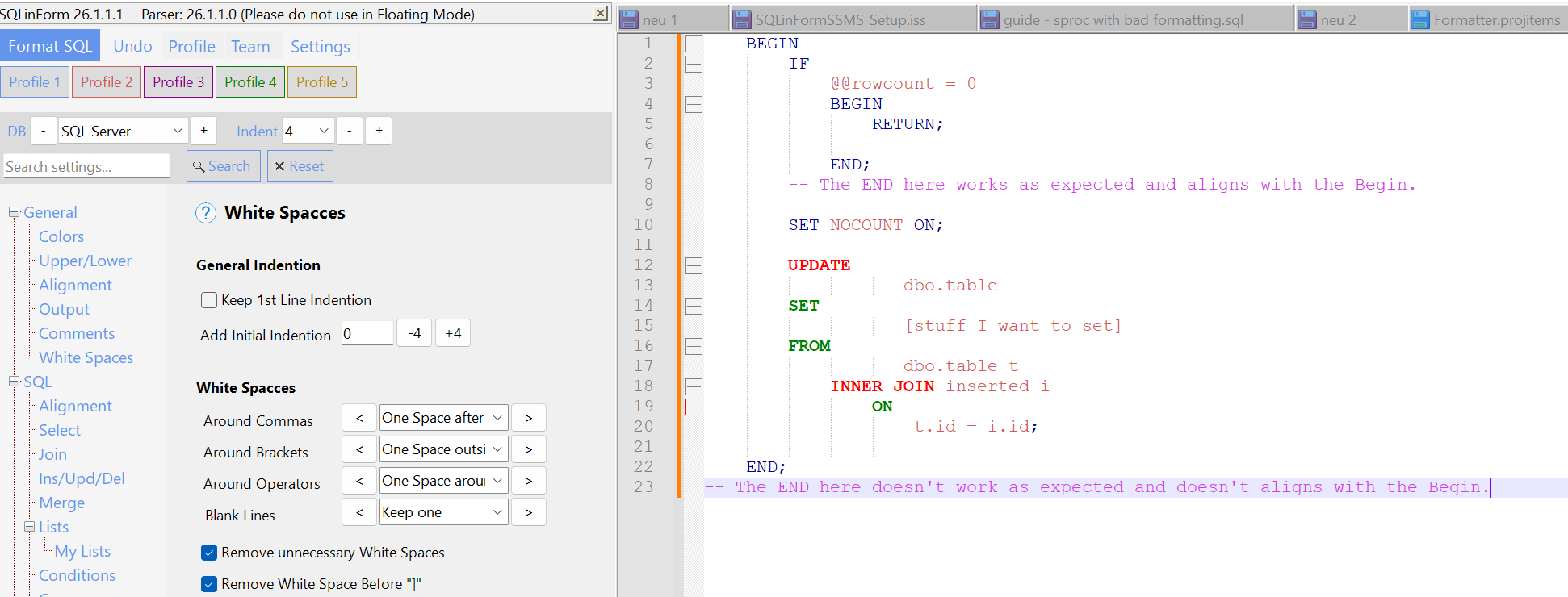Click red fold marker on line 19

click(694, 407)
